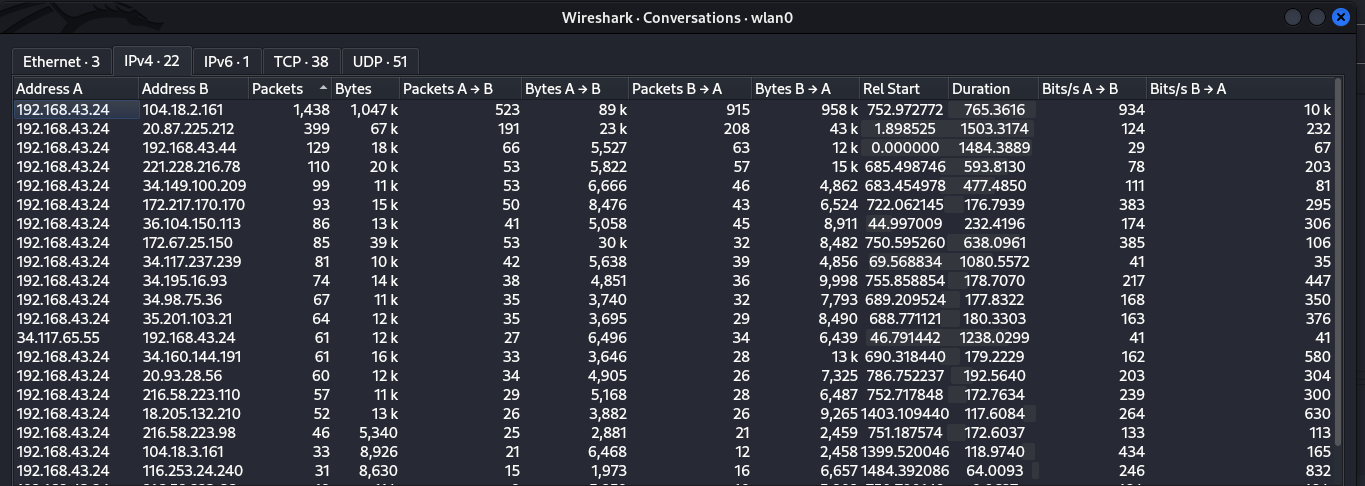Select the 104.18.2.161 conversation row
Image resolution: width=1365 pixels, height=486 pixels.
pyautogui.click(x=674, y=109)
